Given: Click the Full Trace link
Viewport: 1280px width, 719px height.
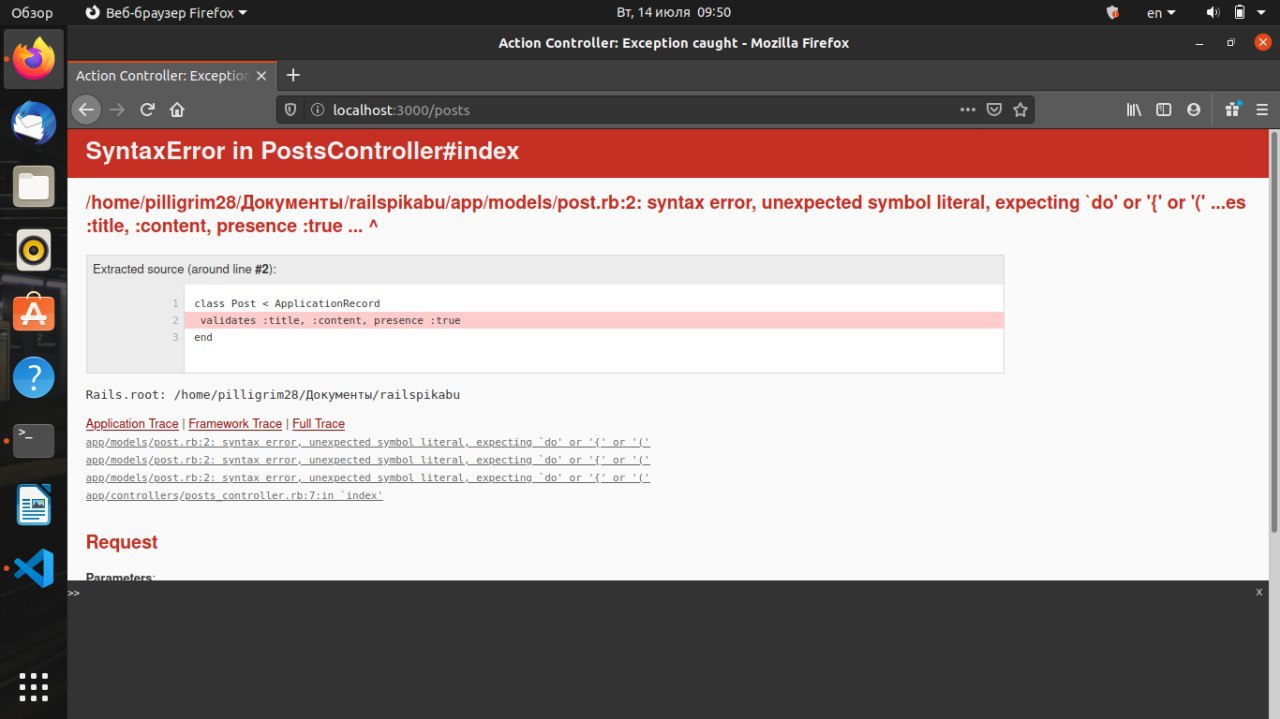Looking at the screenshot, I should (318, 424).
